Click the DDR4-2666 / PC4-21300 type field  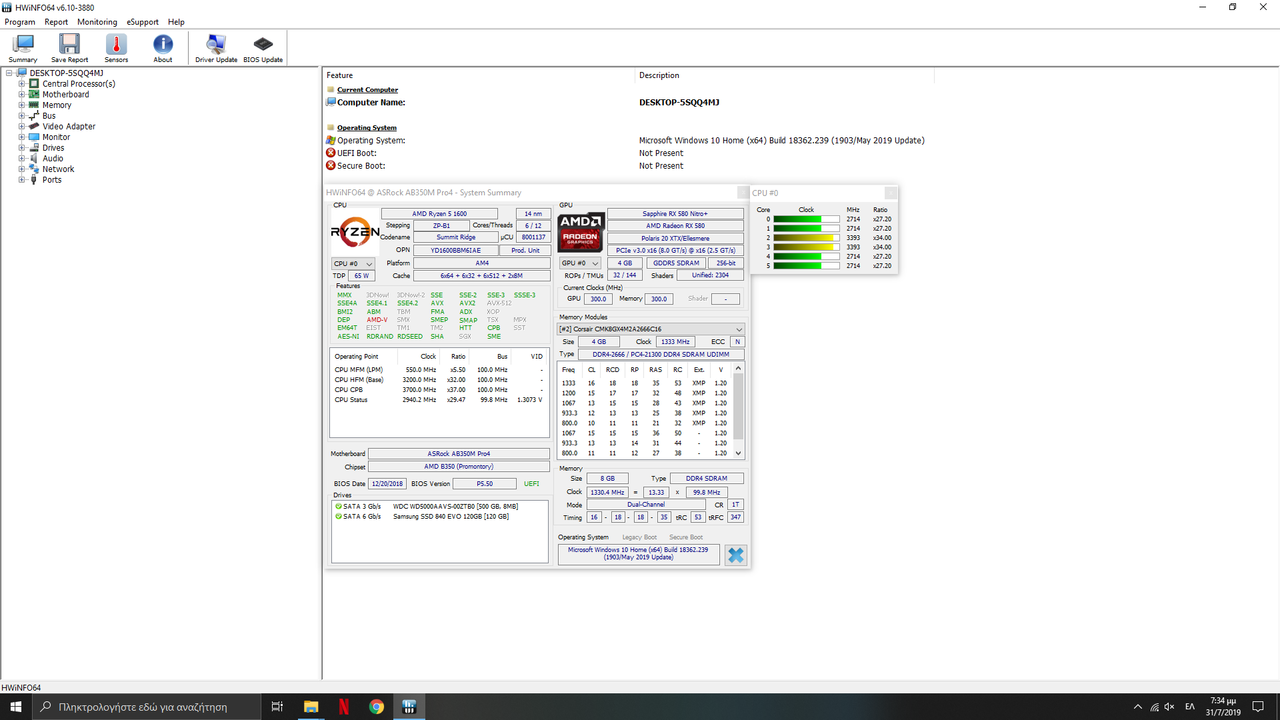click(661, 355)
